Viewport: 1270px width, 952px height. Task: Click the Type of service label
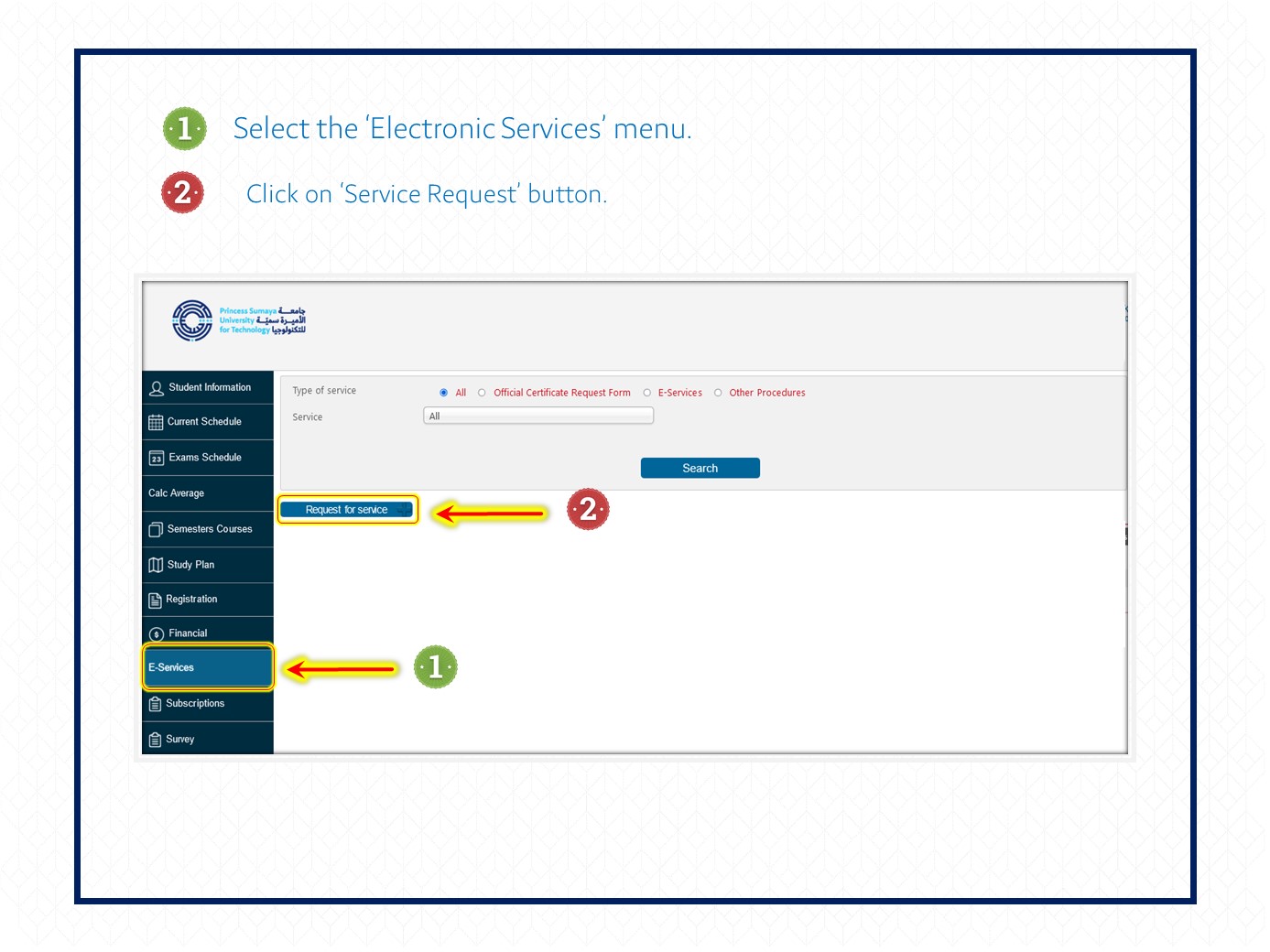(324, 391)
